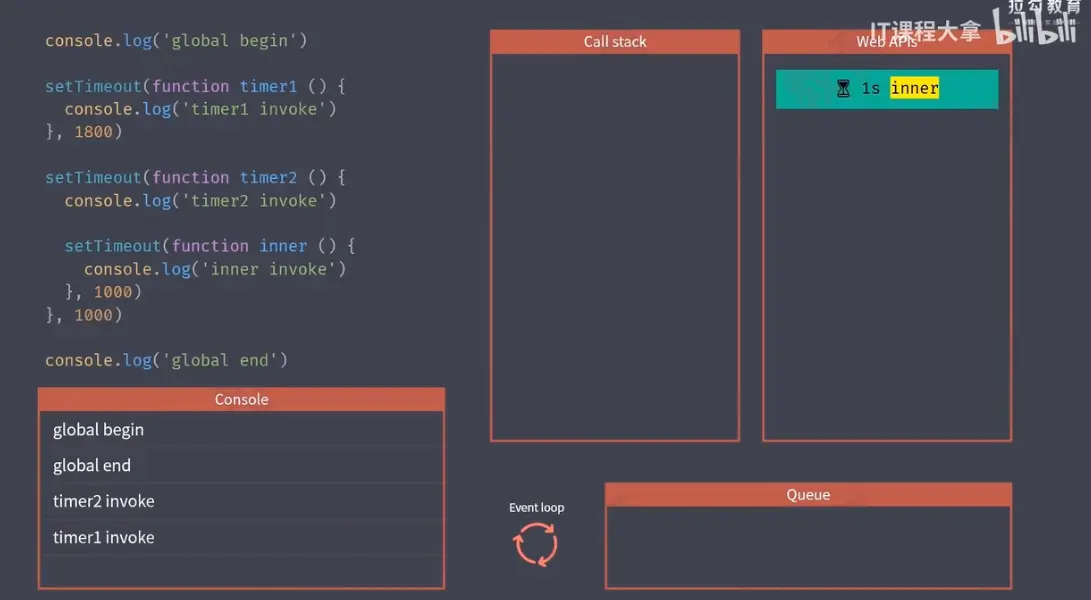
Task: Click the code line console.log('inner invoke')
Action: [215, 269]
